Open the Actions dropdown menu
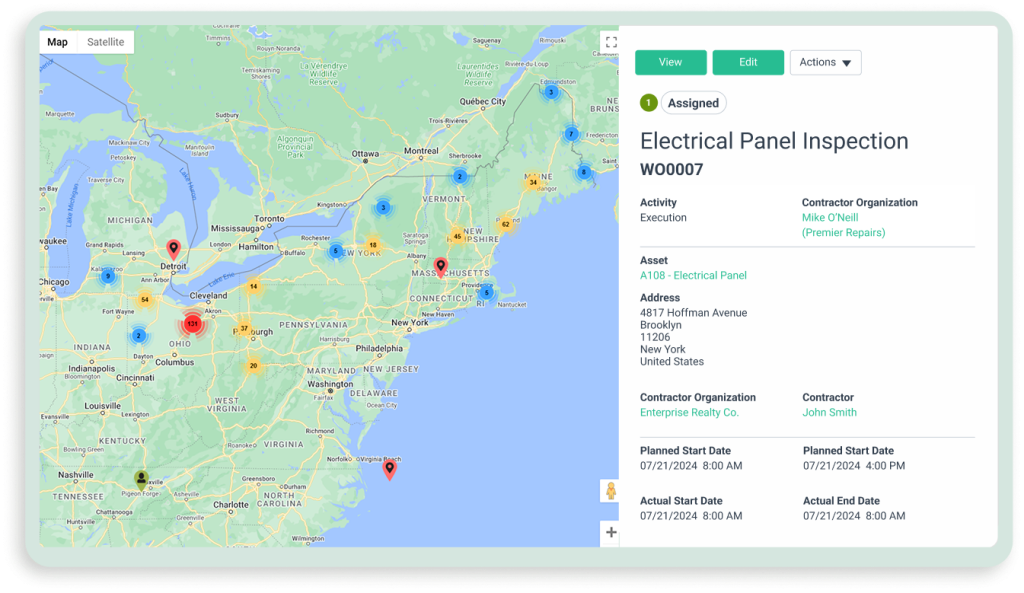 pyautogui.click(x=825, y=62)
